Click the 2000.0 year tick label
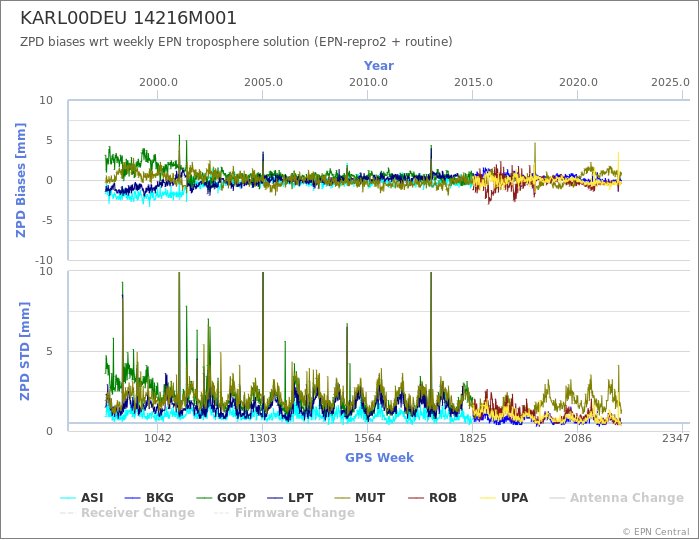 tap(158, 83)
